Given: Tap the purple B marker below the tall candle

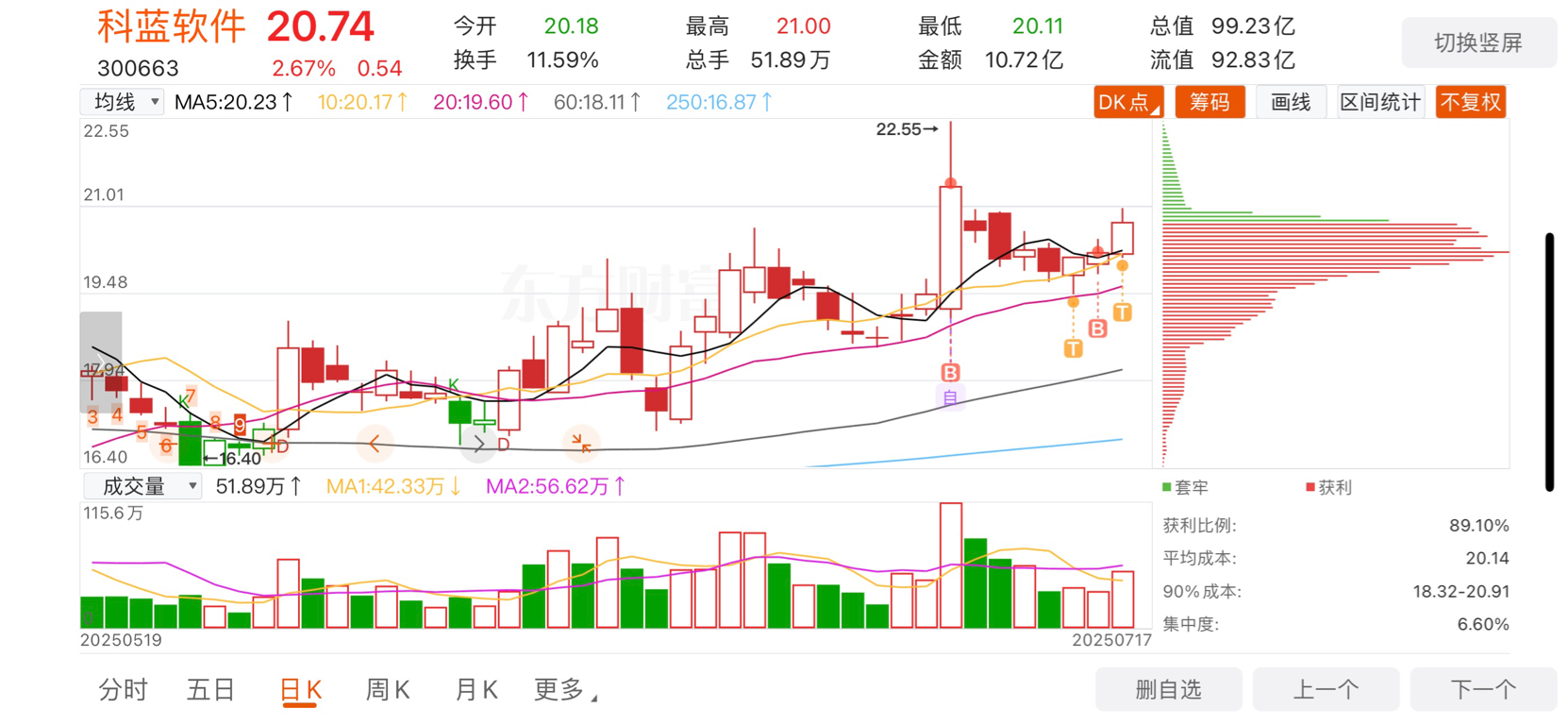Looking at the screenshot, I should click(950, 373).
